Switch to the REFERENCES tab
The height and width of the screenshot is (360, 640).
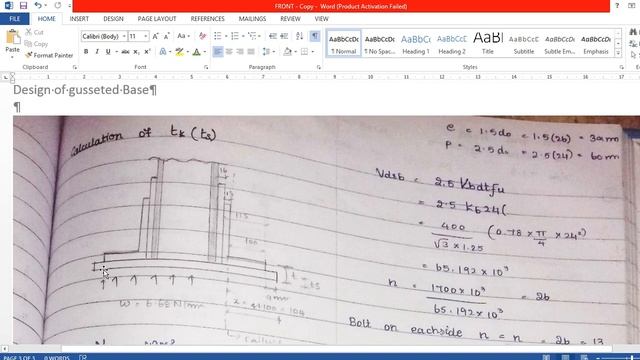point(207,19)
